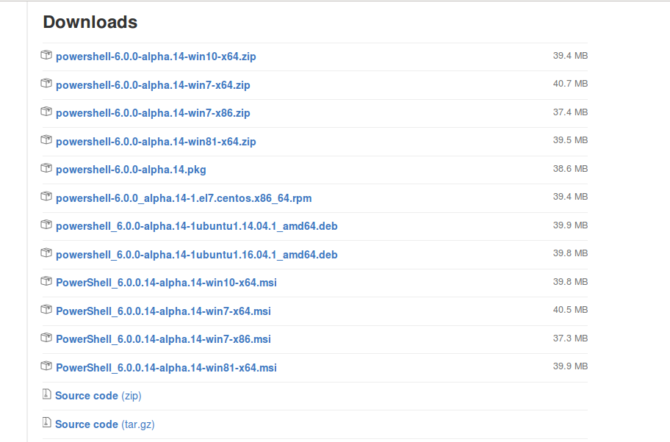Download powershell-6.0.0-alpha.14-win81-x64.zip

[x=156, y=142]
